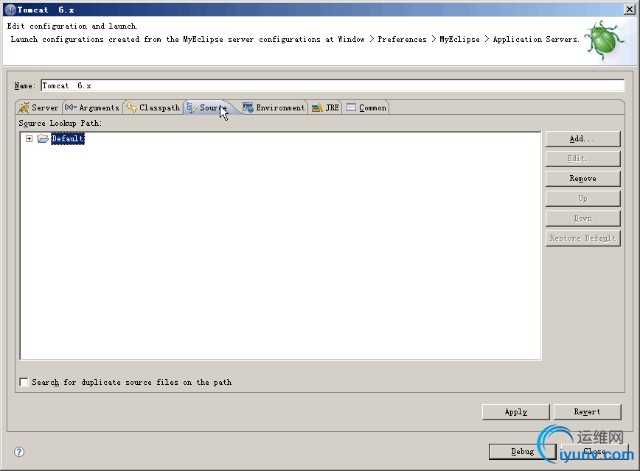Switch to the Server tab
This screenshot has height=471, width=640.
pos(39,108)
